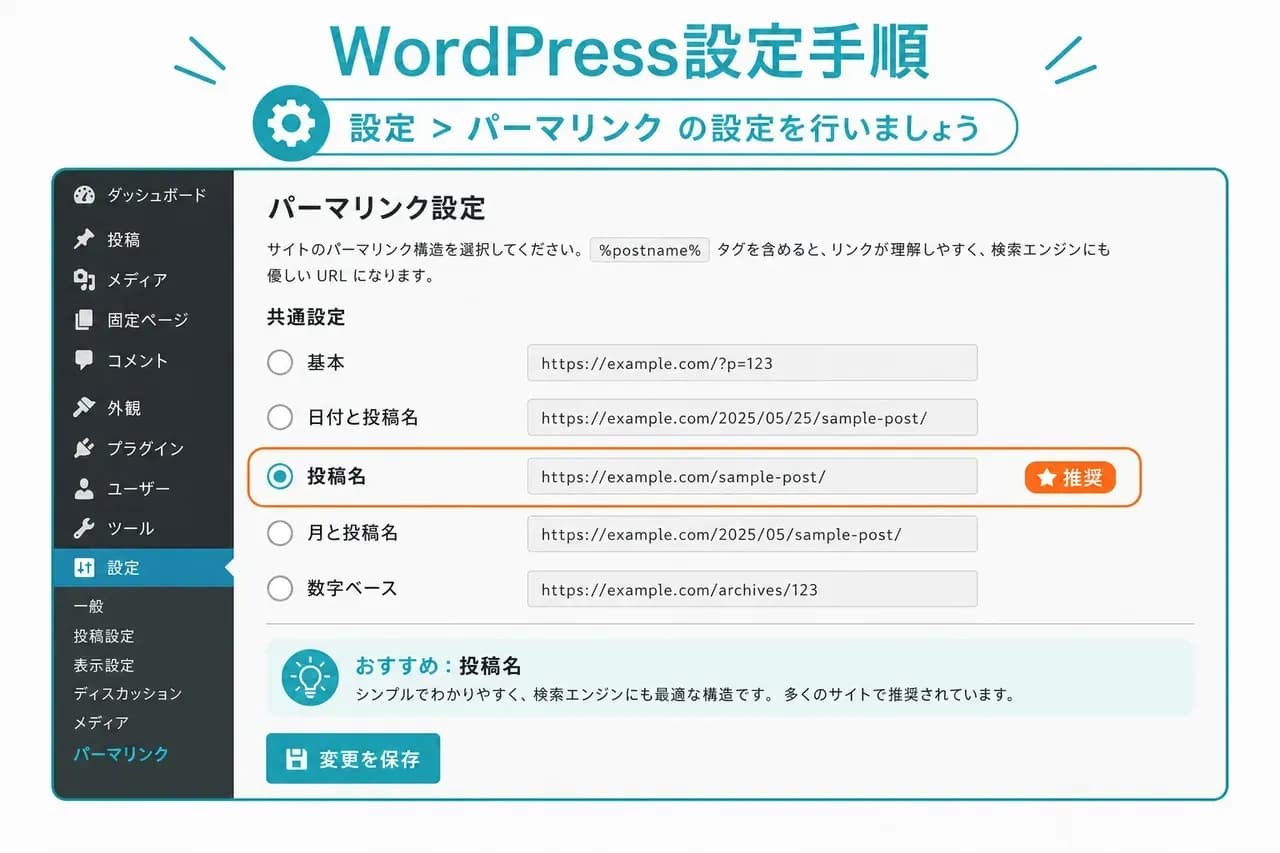1280x853 pixels.
Task: Go to 表示設定 submenu link
Action: (x=104, y=665)
